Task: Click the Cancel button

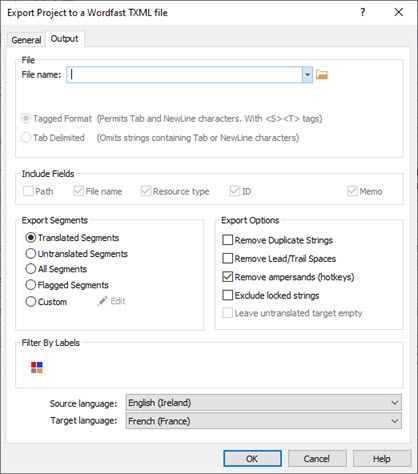Action: coord(317,459)
